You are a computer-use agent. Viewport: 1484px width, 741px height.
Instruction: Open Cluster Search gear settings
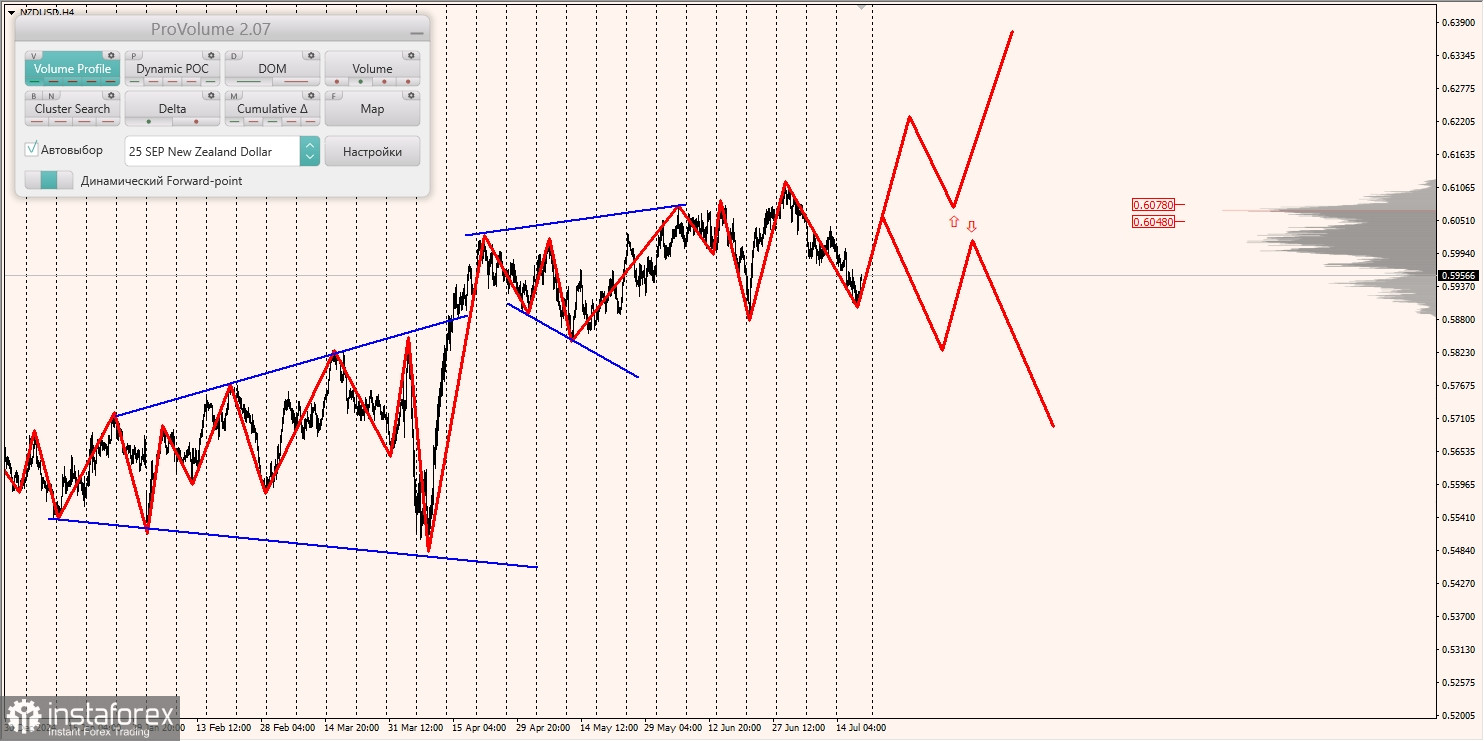click(x=111, y=95)
